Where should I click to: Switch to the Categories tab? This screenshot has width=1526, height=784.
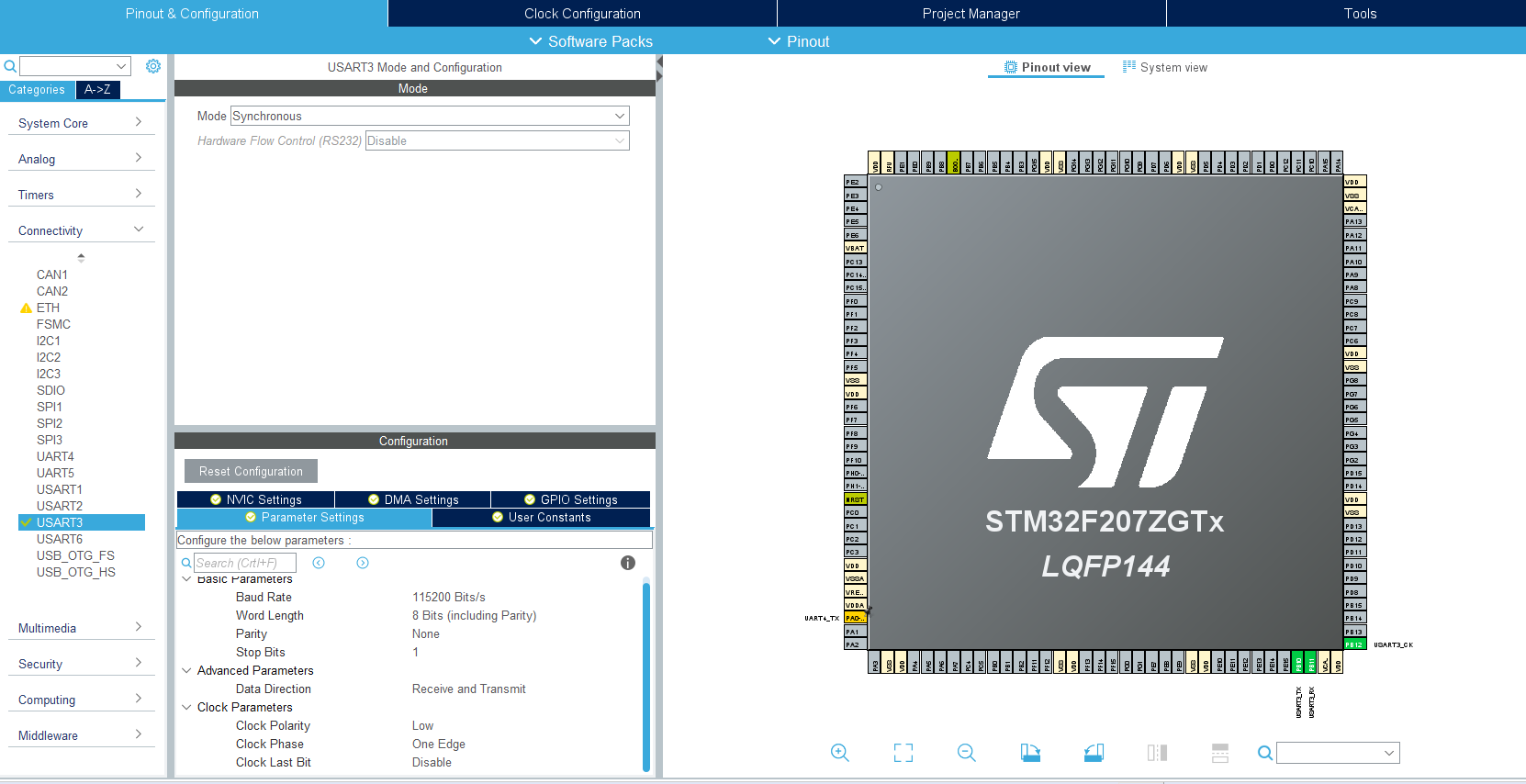(x=37, y=90)
